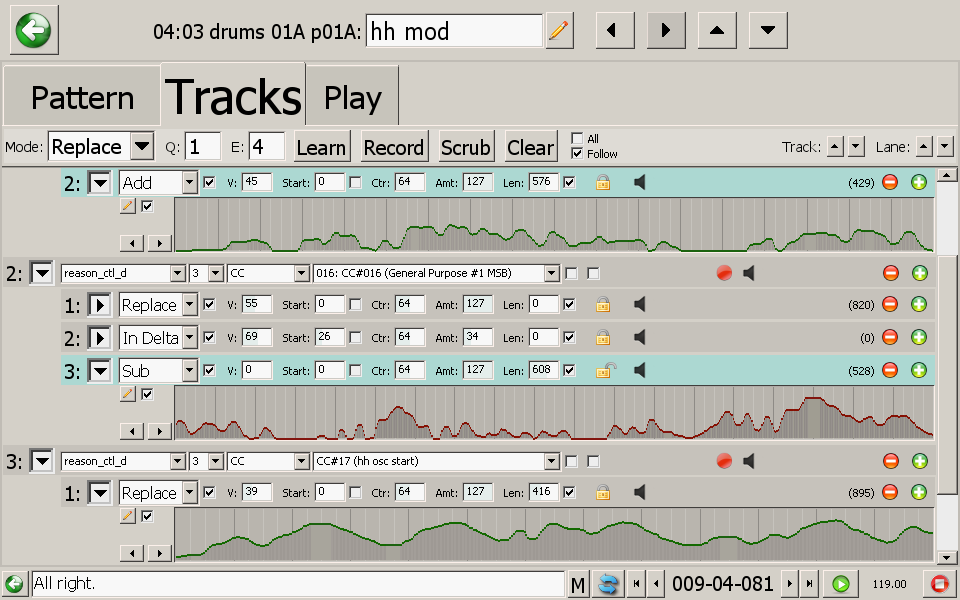The height and width of the screenshot is (600, 960).
Task: Enable the All checkbox
Action: pyautogui.click(x=577, y=139)
